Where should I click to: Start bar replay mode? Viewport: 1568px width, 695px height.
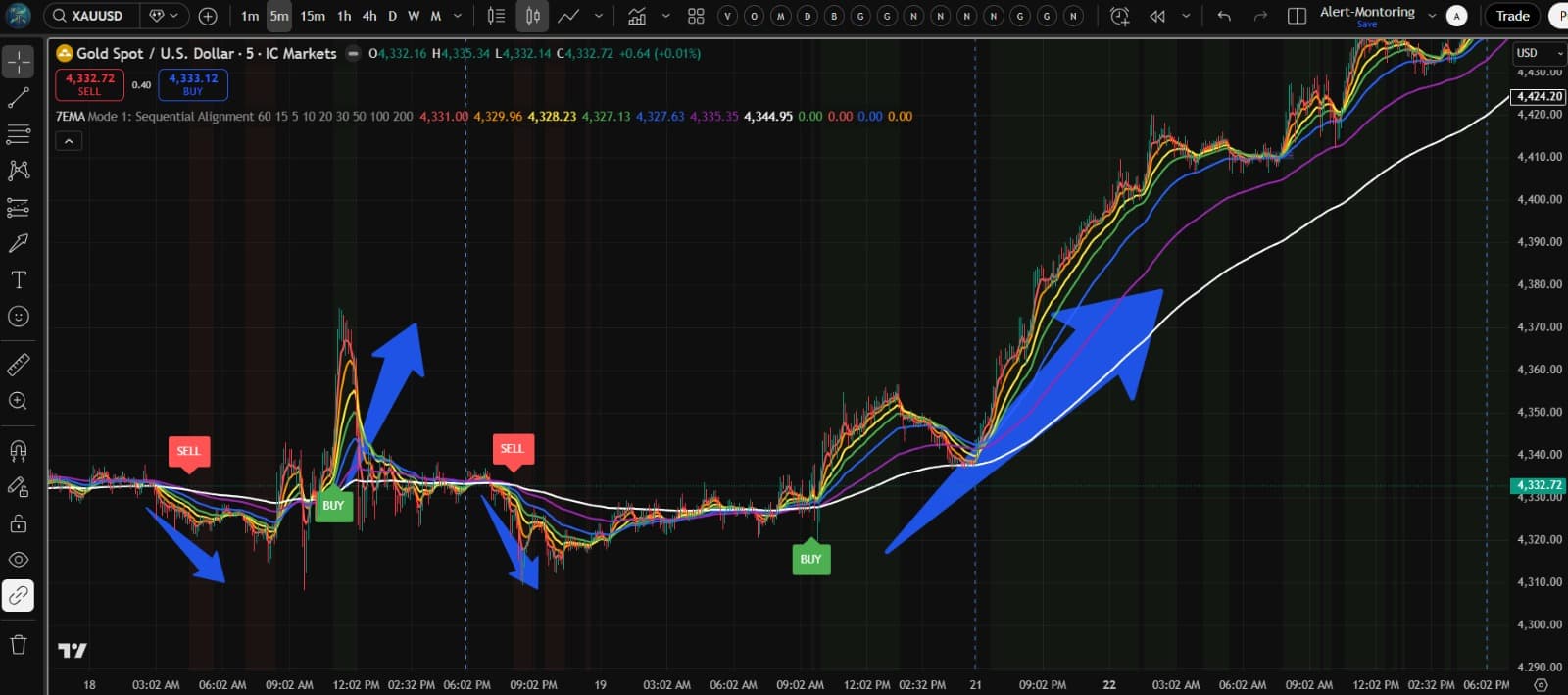coord(1157,16)
